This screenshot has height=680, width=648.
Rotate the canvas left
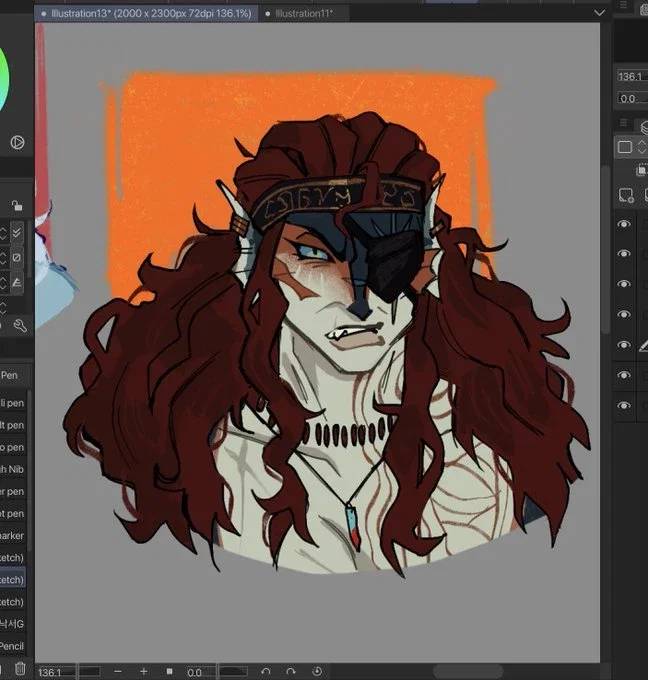(x=266, y=671)
